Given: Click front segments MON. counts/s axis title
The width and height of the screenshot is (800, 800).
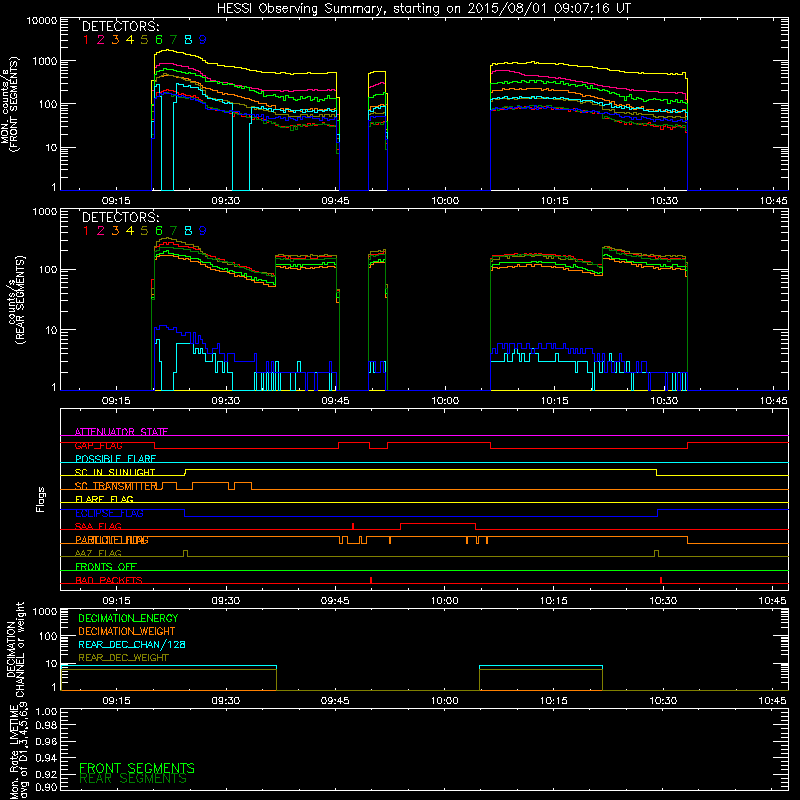Looking at the screenshot, I should [10, 104].
